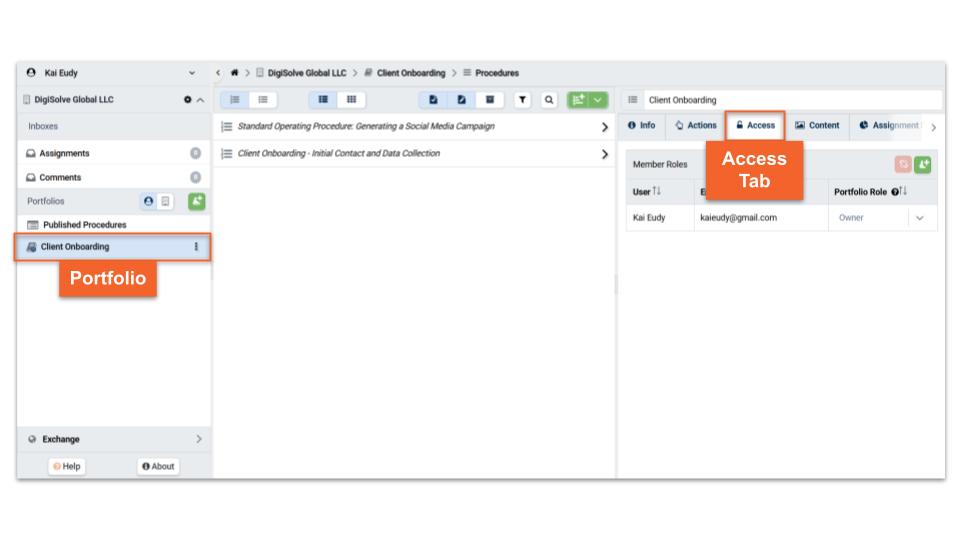Toggle the archived items filter icon
The image size is (960, 540).
pos(490,100)
